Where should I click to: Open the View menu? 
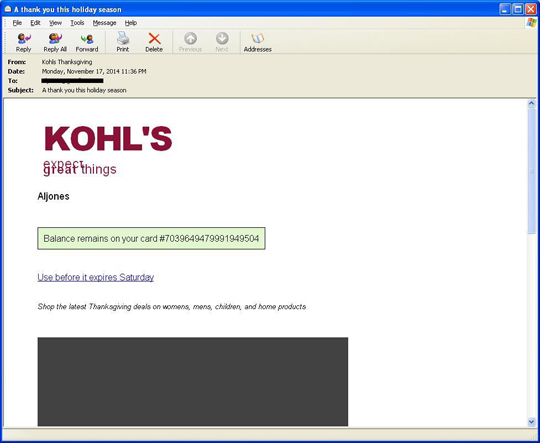[x=55, y=23]
